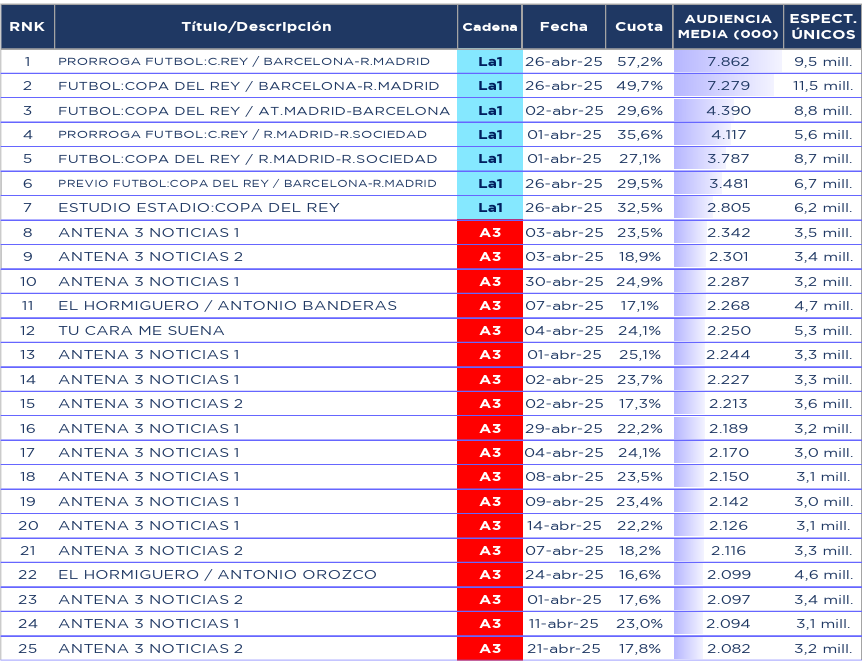This screenshot has height=661, width=862.
Task: Click date 21-abr-25
Action: 564,648
